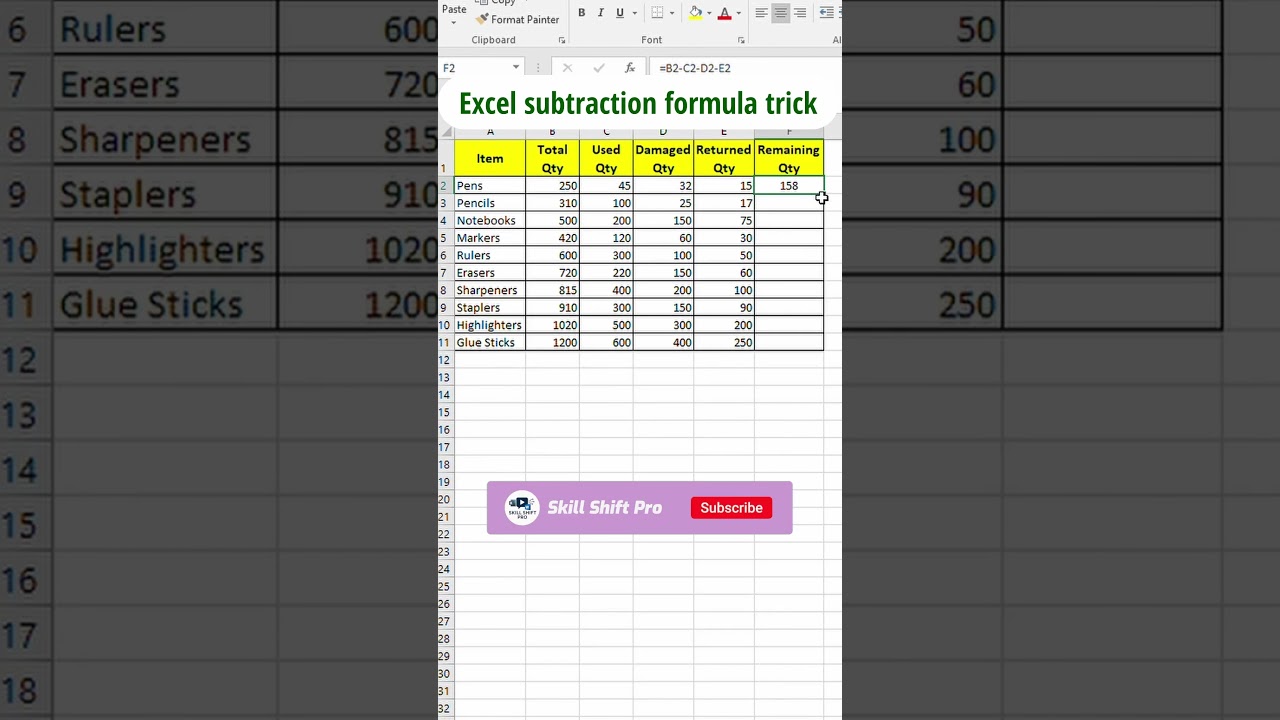This screenshot has width=1280, height=720.
Task: Select the Used Qty cell 45
Action: pyautogui.click(x=606, y=186)
